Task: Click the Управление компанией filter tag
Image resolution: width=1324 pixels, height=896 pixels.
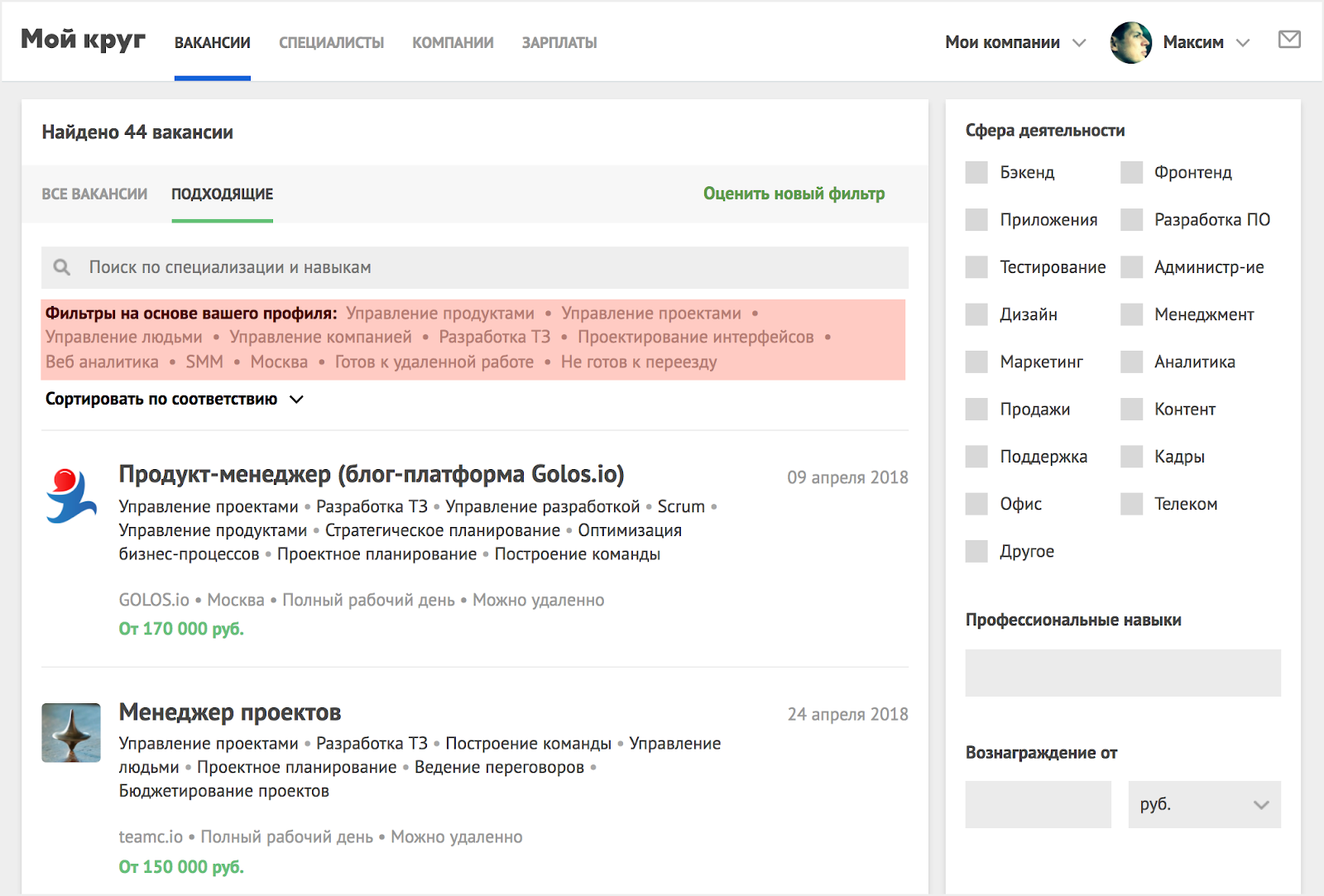Action: coord(320,337)
